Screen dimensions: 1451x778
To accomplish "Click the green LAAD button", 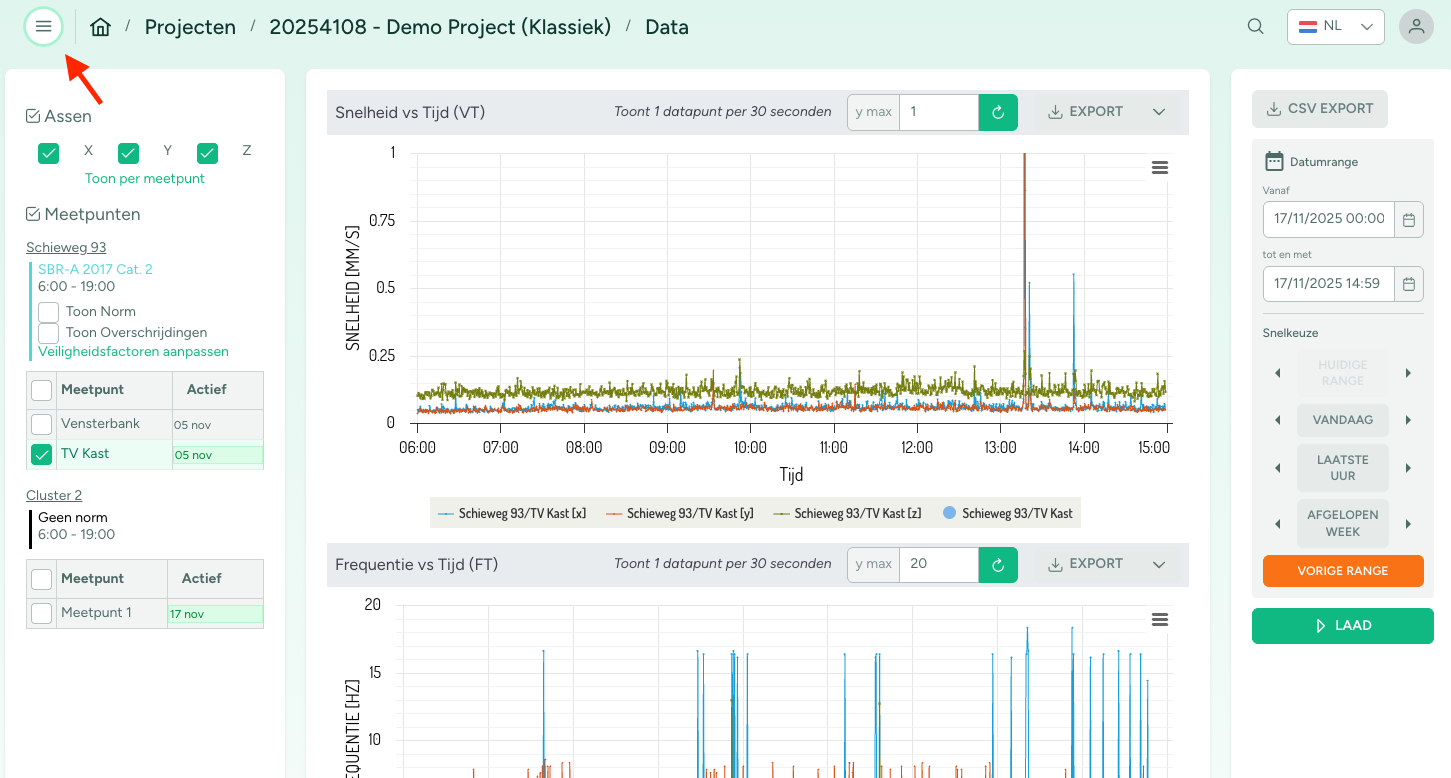I will [1343, 626].
